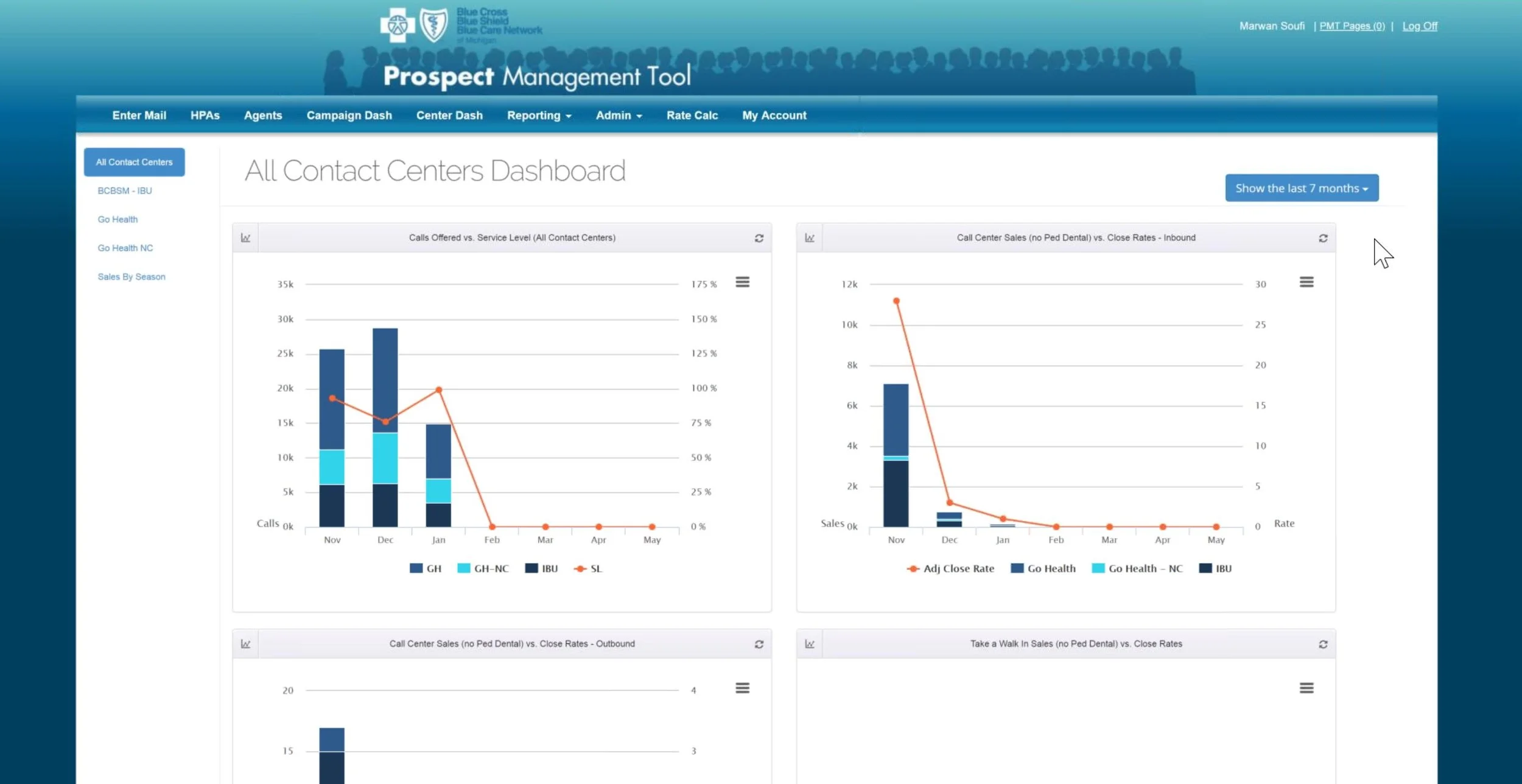Screen dimensions: 1522x784
Task: Refresh the Take a Walk In Sales chart
Action: click(1323, 644)
